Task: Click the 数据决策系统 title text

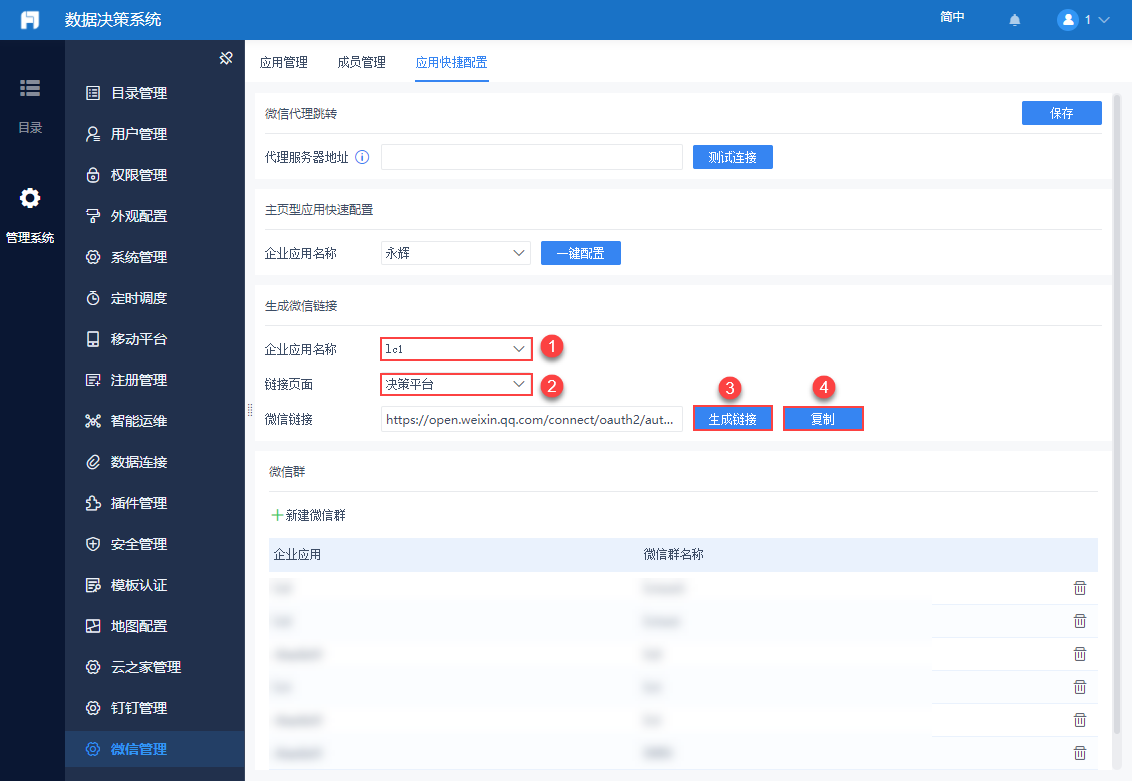Action: point(113,19)
